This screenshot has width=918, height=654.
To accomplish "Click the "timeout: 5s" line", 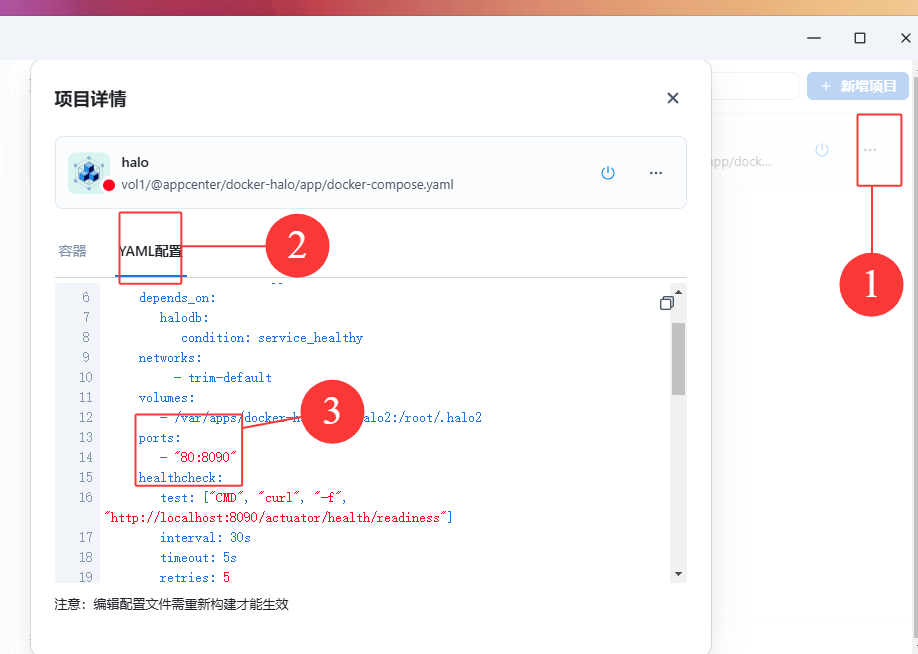I will coord(198,557).
